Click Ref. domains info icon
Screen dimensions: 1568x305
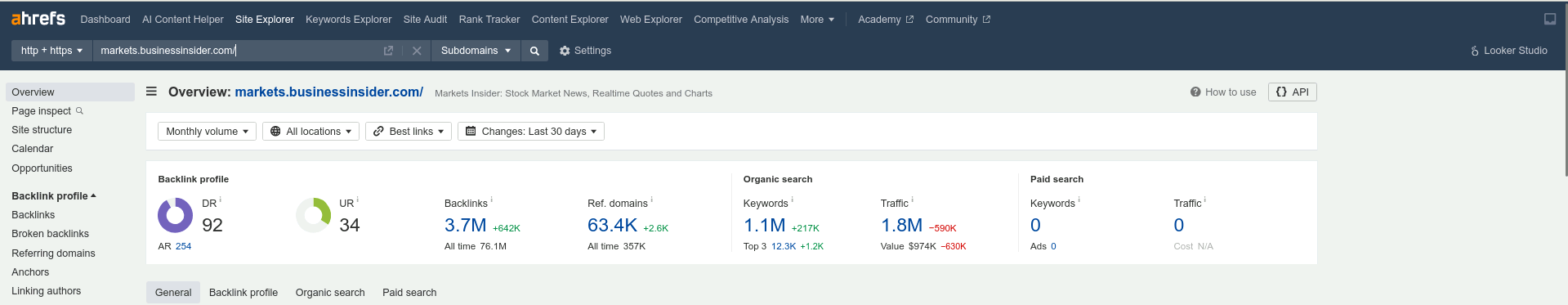(x=651, y=200)
